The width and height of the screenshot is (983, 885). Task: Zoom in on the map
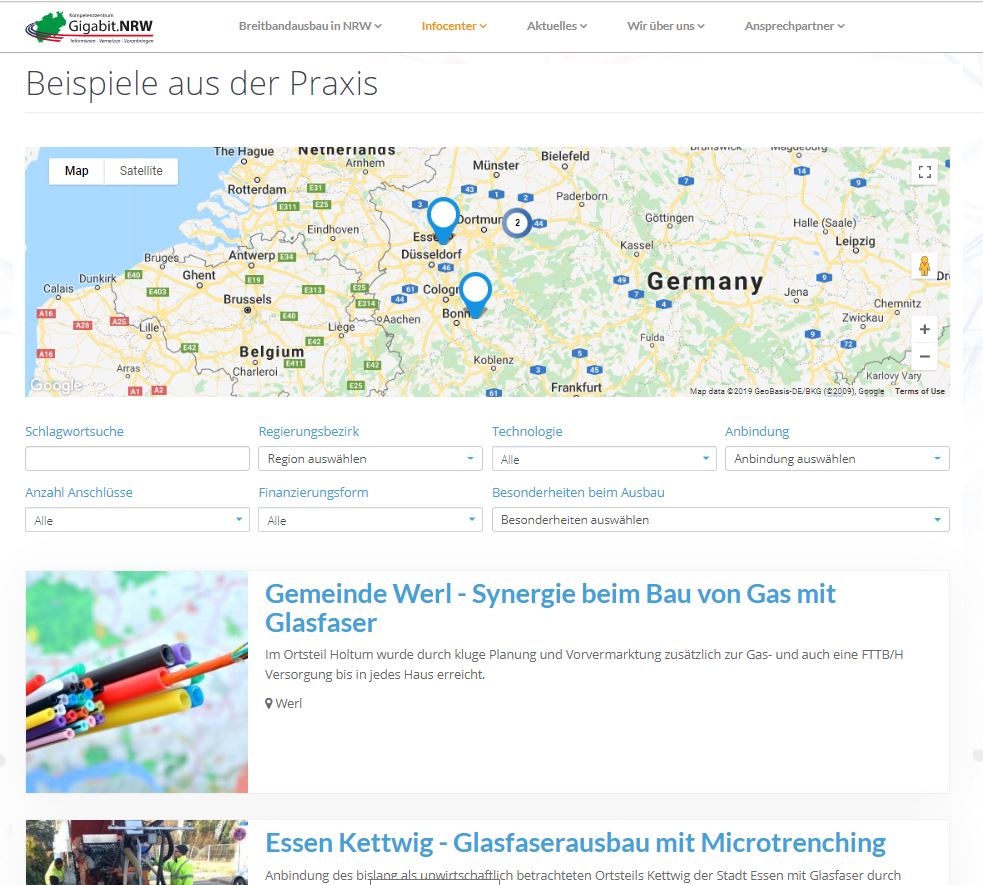(x=925, y=329)
